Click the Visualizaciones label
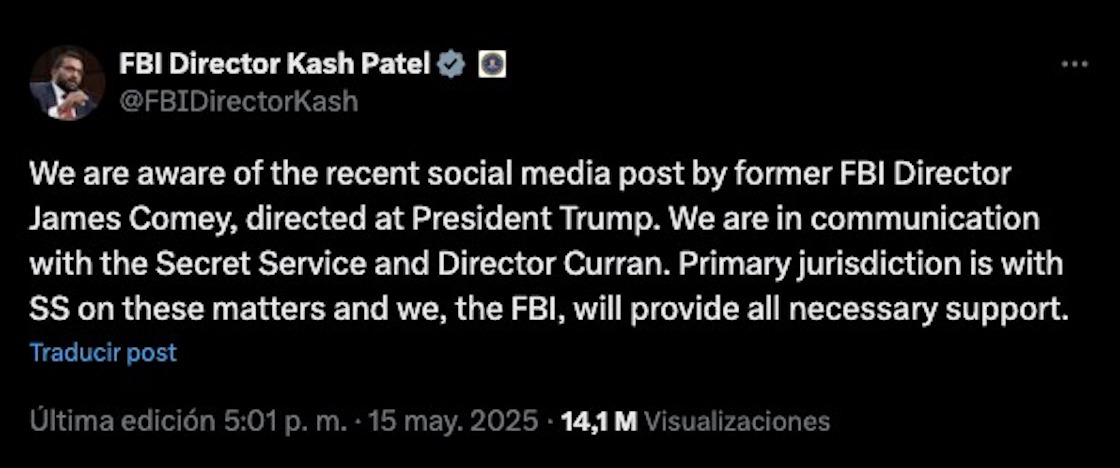 [737, 421]
